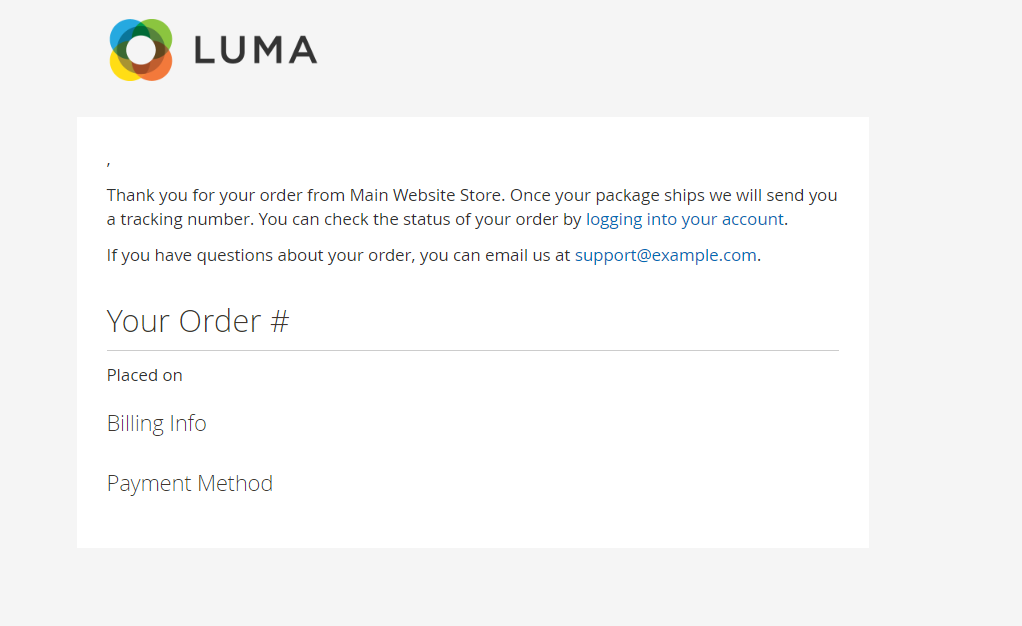Click the colorful Luma logo circle
Image resolution: width=1022 pixels, height=626 pixels.
pyautogui.click(x=141, y=50)
